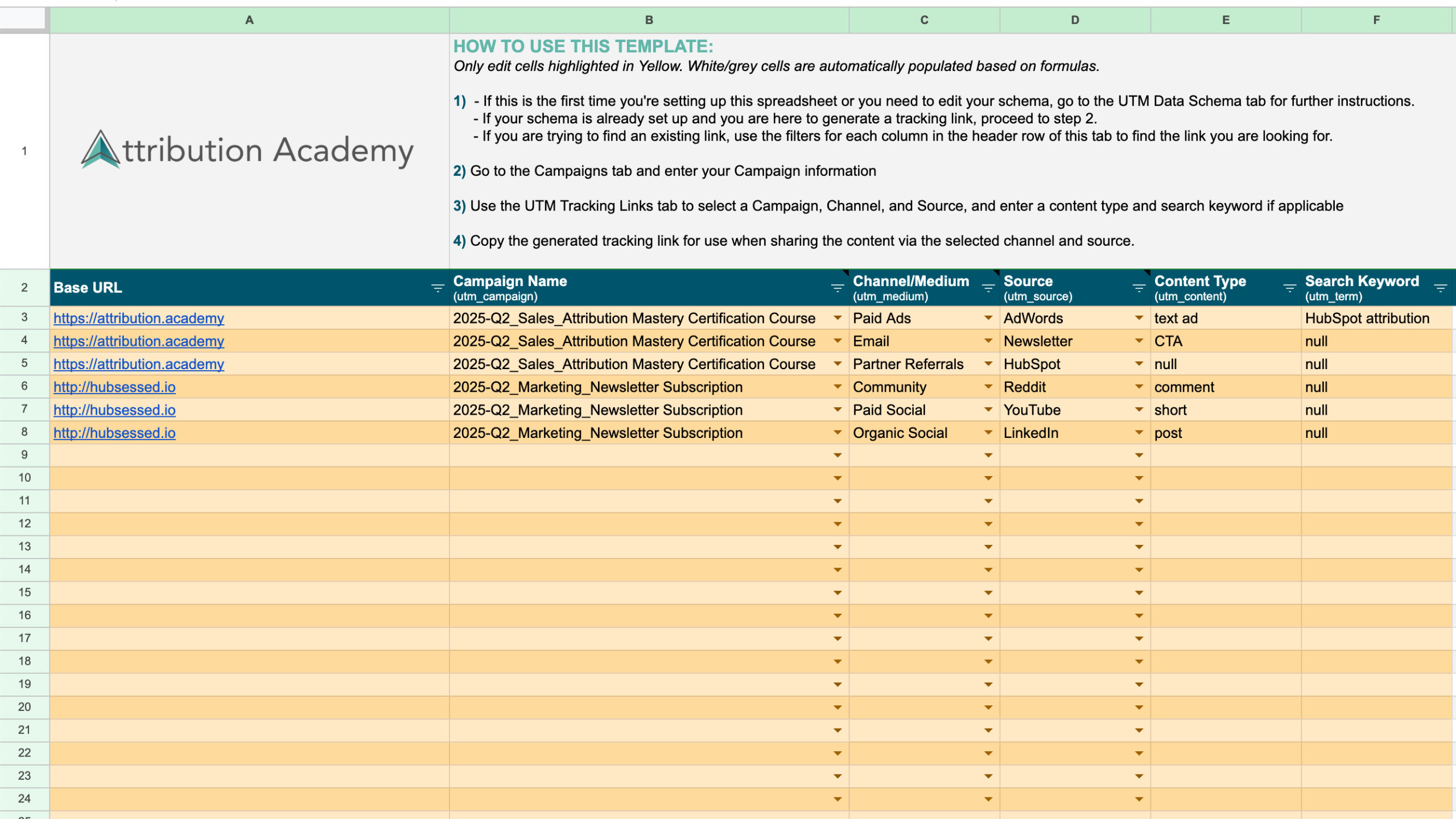Open the Content Type filter icon
The image size is (1456, 819).
(x=1289, y=288)
